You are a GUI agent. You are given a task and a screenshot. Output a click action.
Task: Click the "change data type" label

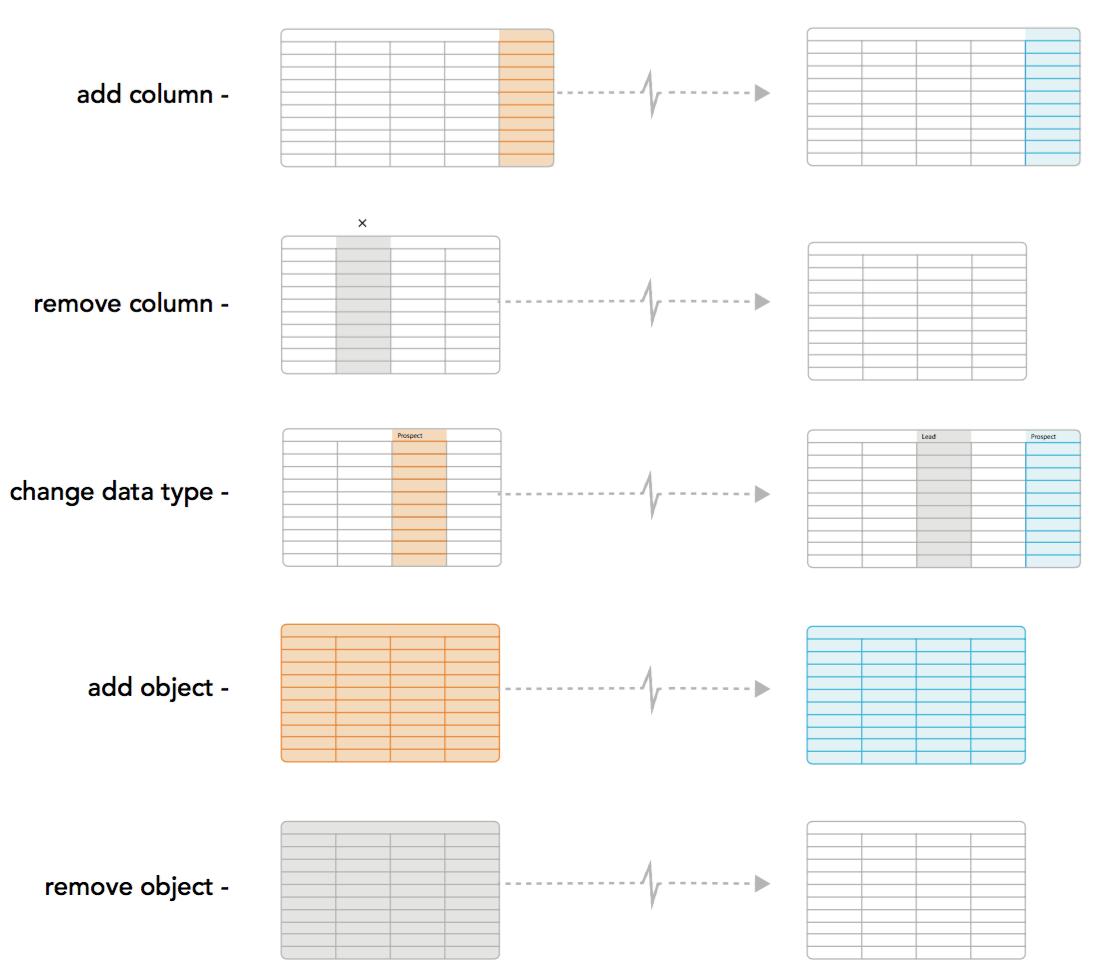point(111,493)
